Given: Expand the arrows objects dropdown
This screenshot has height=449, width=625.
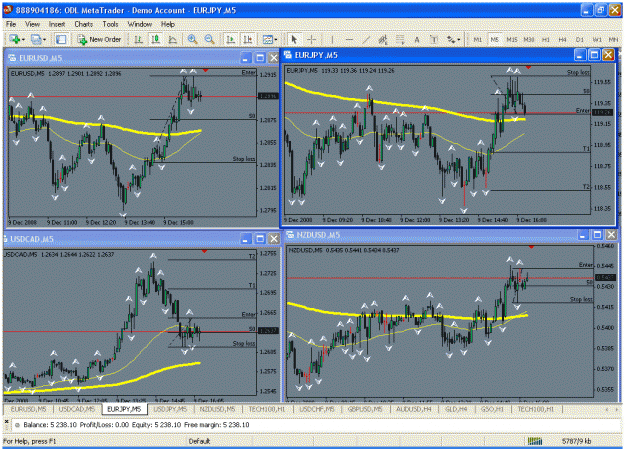Looking at the screenshot, I should pos(459,39).
